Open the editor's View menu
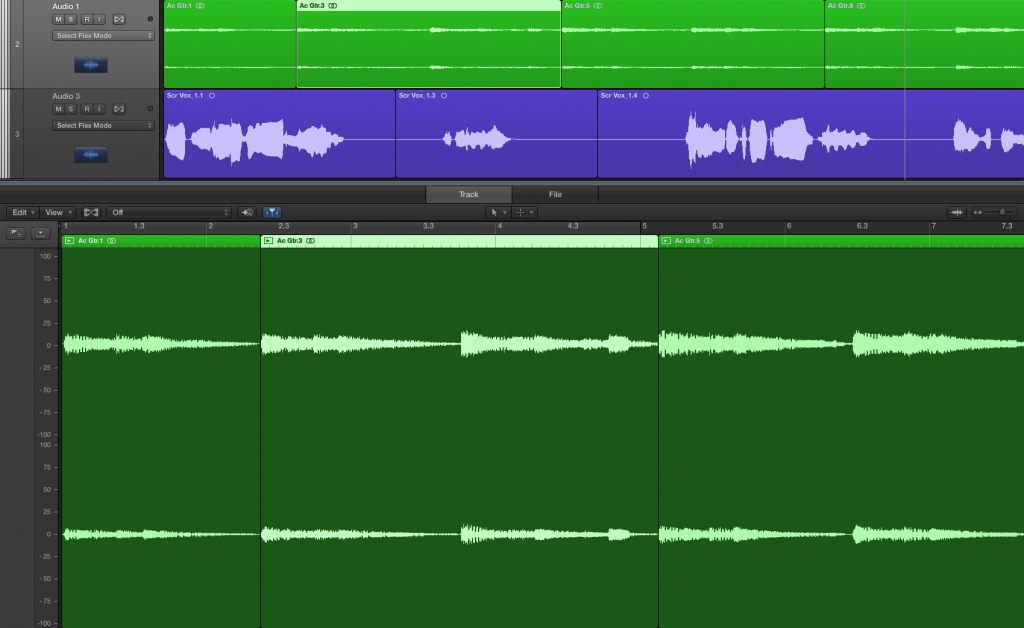Screen dimensions: 1024x628 56,212
